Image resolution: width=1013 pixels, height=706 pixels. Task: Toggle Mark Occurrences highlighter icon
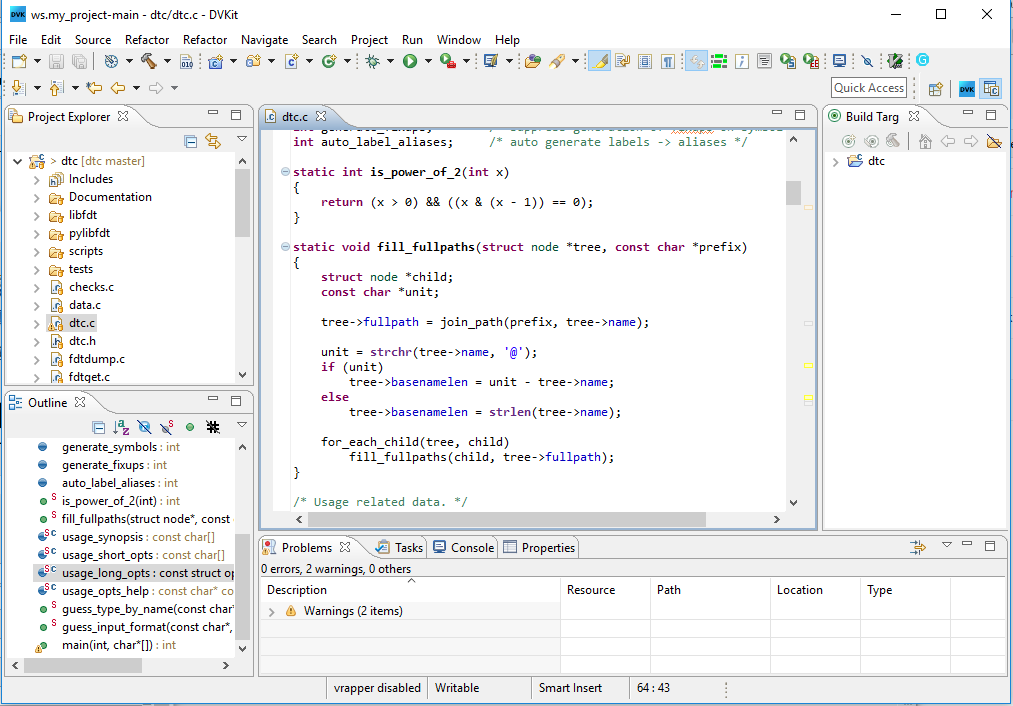pyautogui.click(x=600, y=61)
